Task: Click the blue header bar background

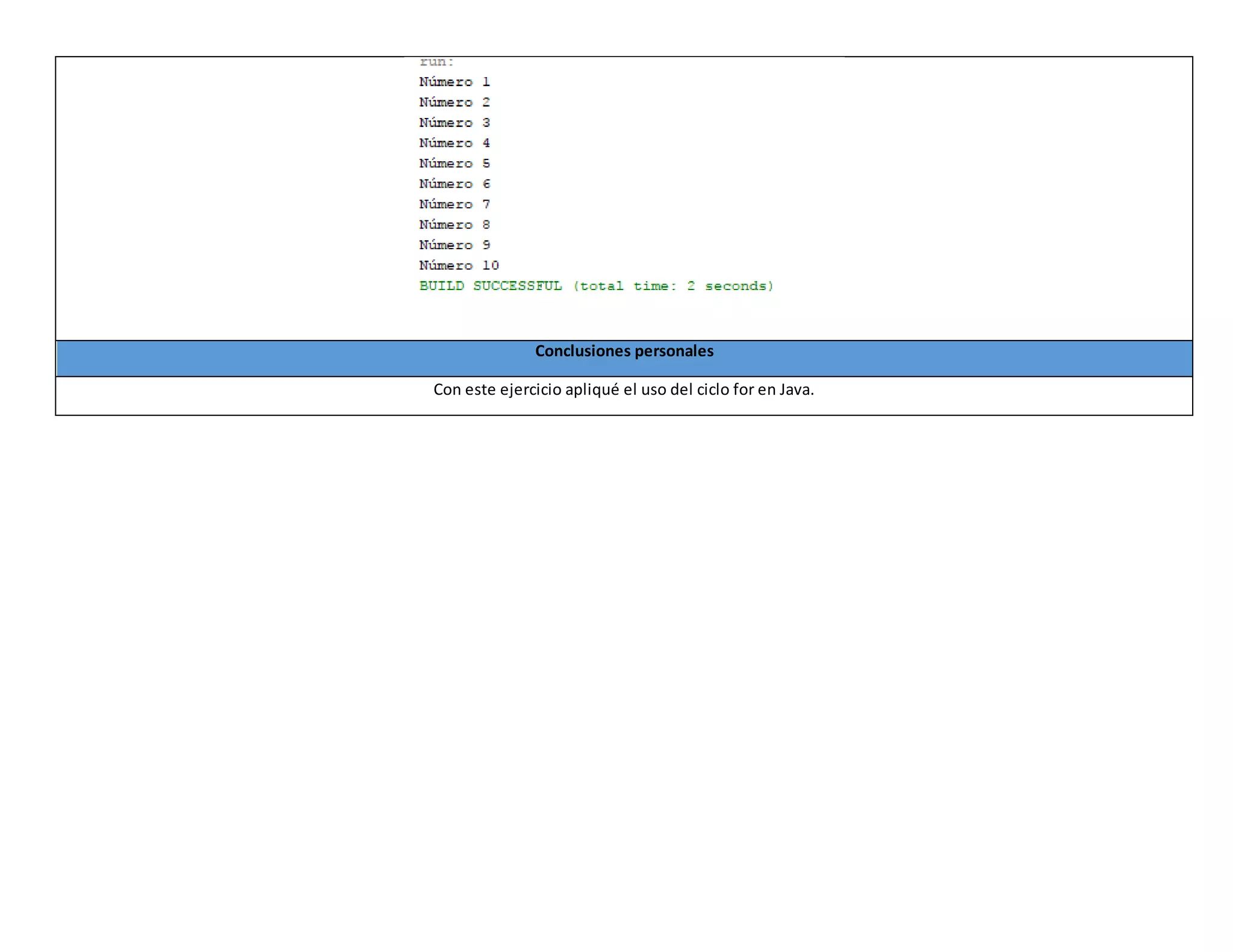Action: pos(241,360)
